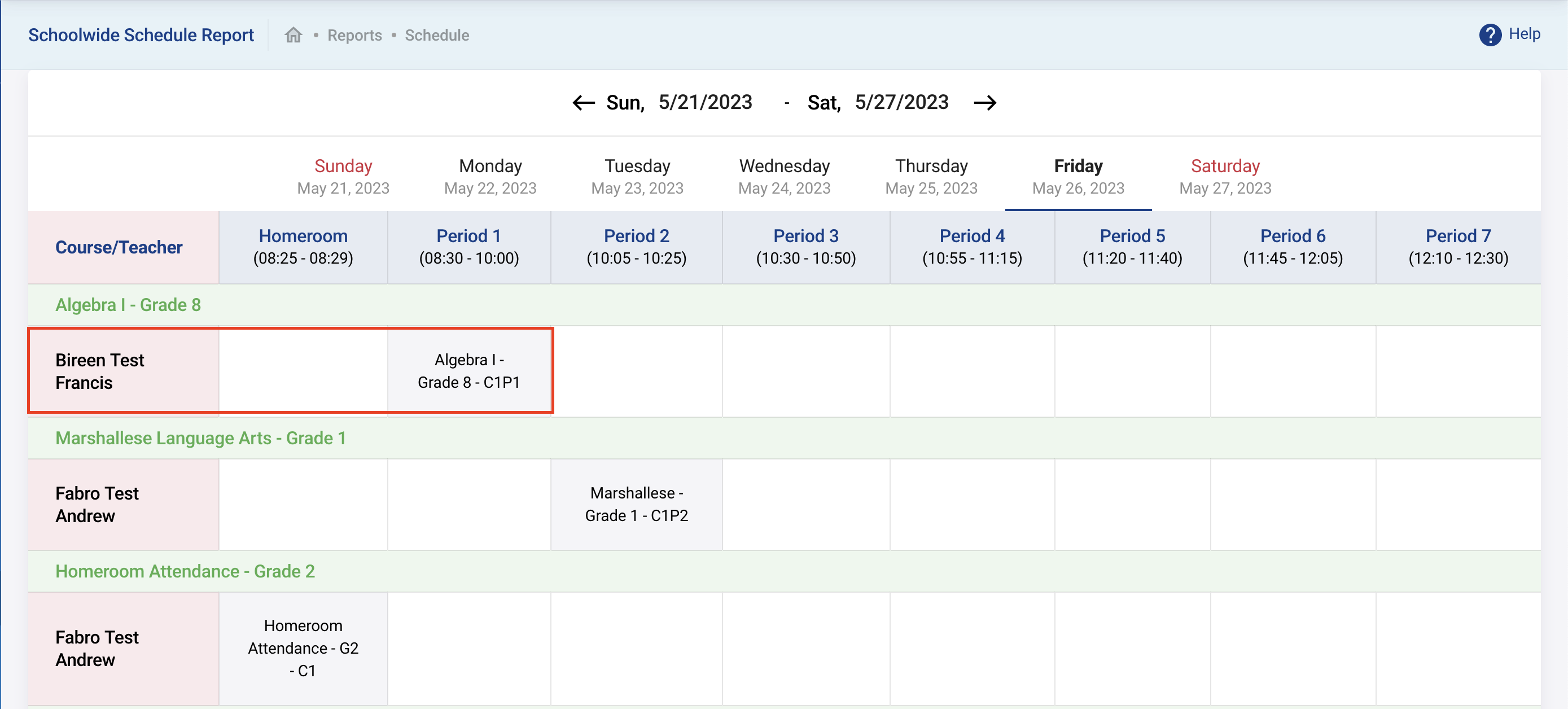Open the Algebra I - Grade 8 - C1P1 cell
Viewport: 1568px width, 709px height.
point(468,371)
